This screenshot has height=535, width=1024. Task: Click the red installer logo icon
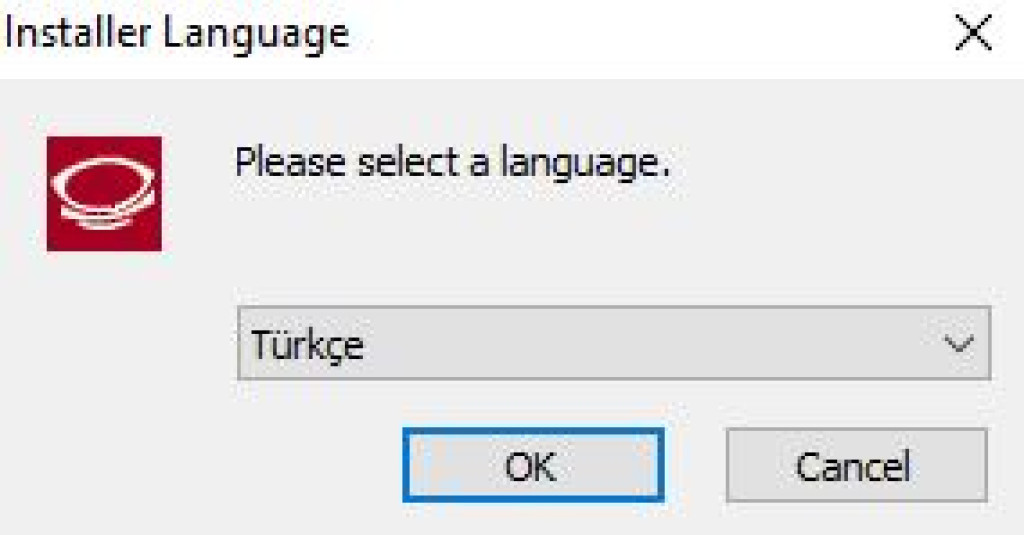click(104, 194)
